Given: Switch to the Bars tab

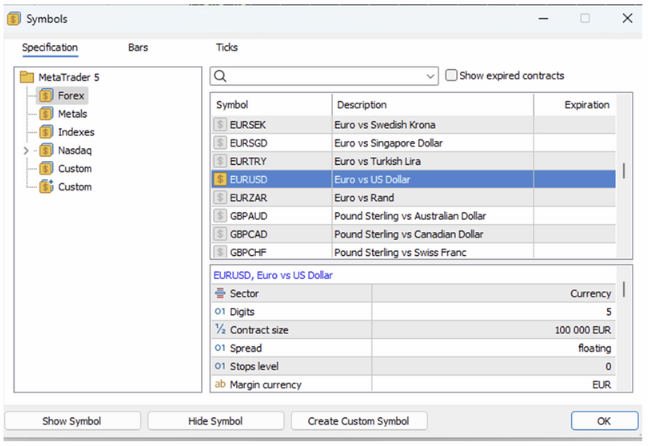Looking at the screenshot, I should (138, 47).
